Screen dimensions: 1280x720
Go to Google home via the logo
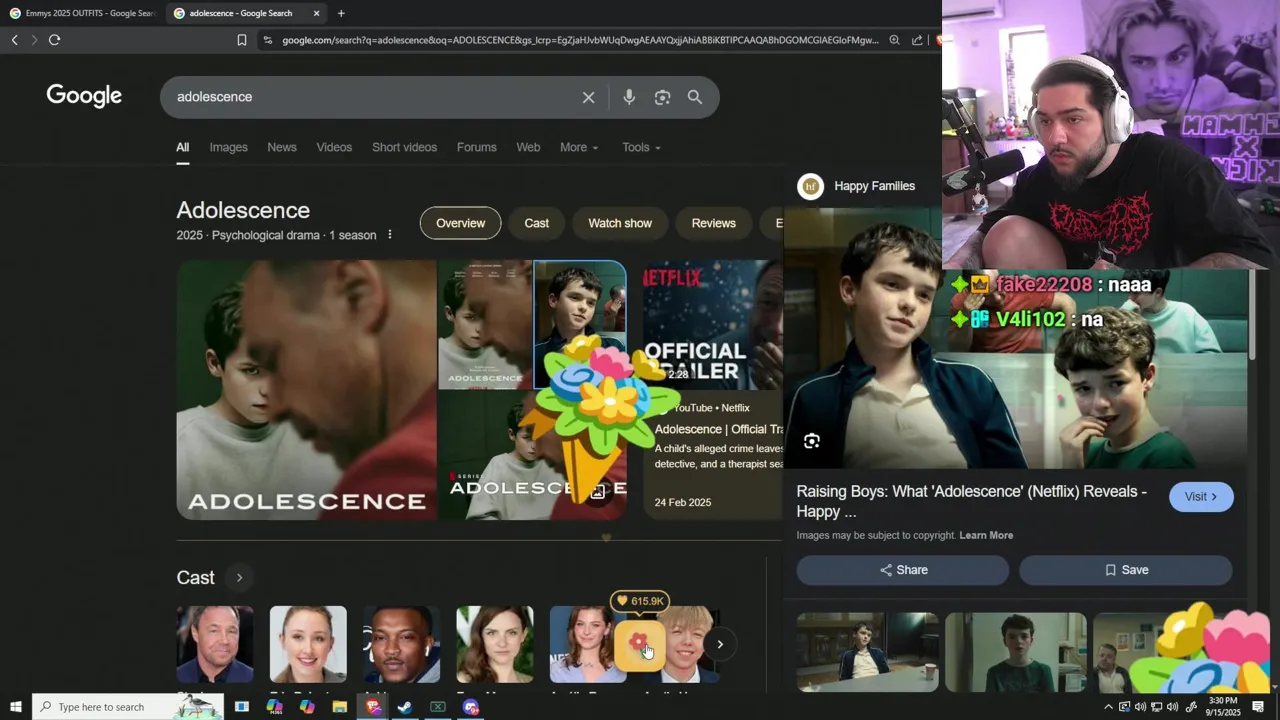point(84,96)
